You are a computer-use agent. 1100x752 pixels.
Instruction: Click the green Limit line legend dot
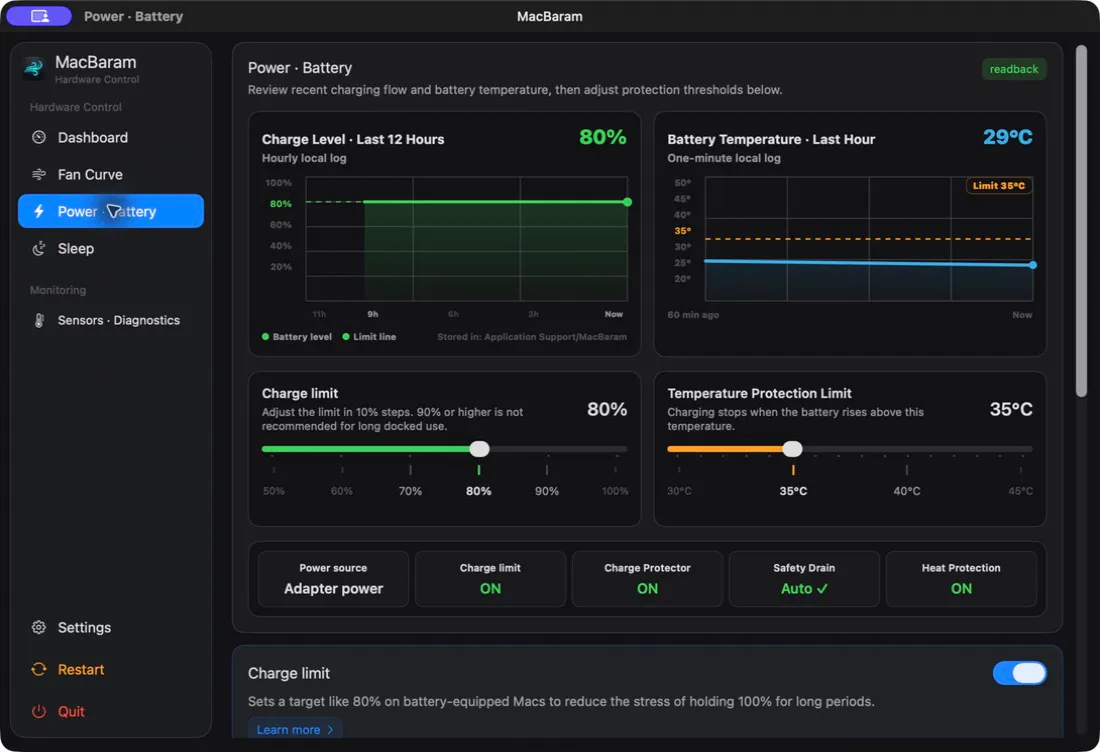point(346,337)
